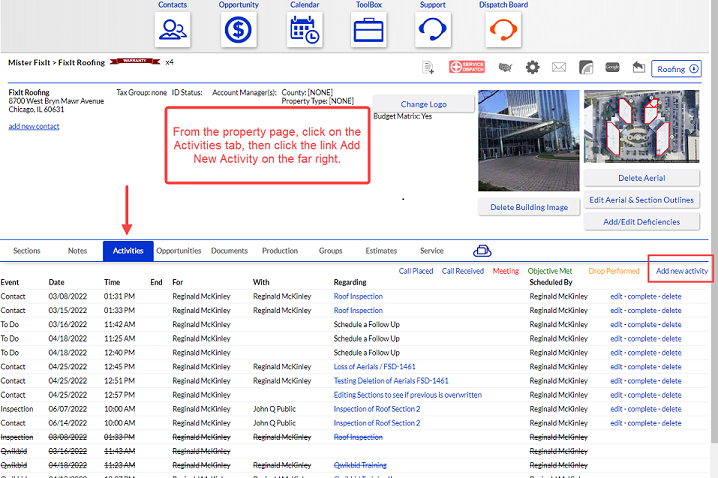
Task: Click the add document icon
Action: coord(428,68)
